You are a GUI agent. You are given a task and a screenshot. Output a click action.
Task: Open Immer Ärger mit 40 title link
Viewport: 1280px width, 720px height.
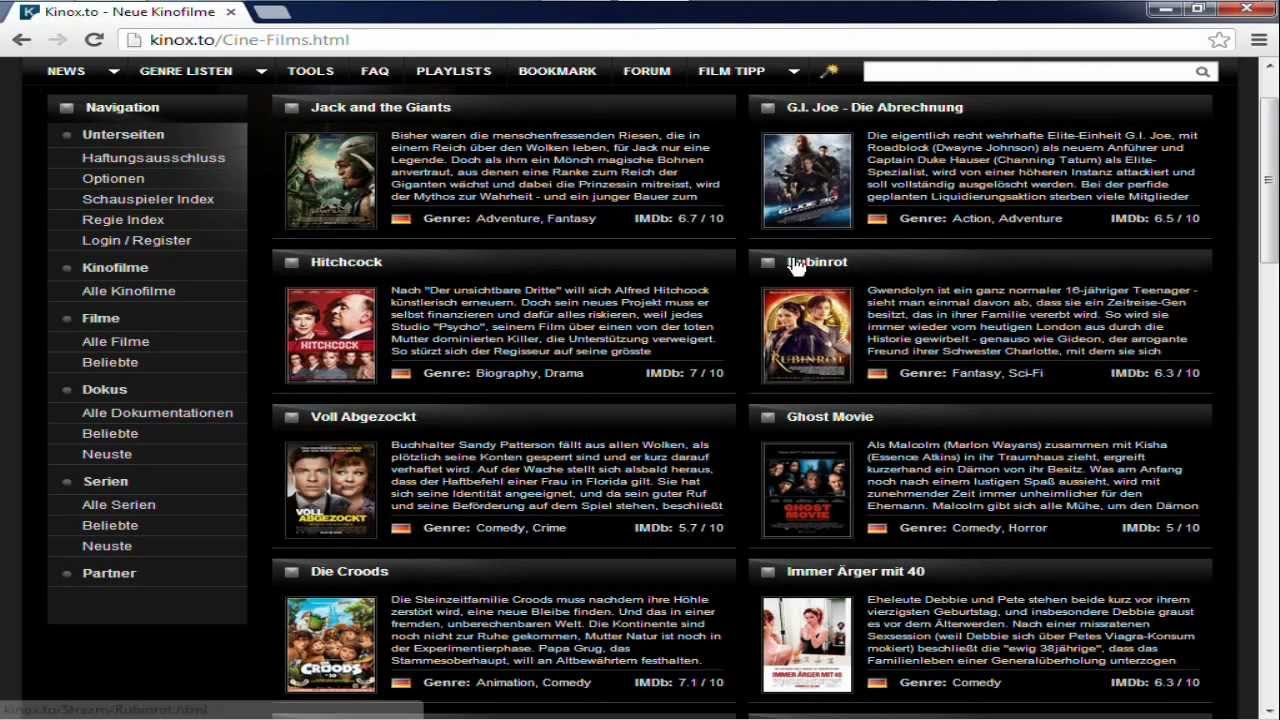pyautogui.click(x=856, y=572)
